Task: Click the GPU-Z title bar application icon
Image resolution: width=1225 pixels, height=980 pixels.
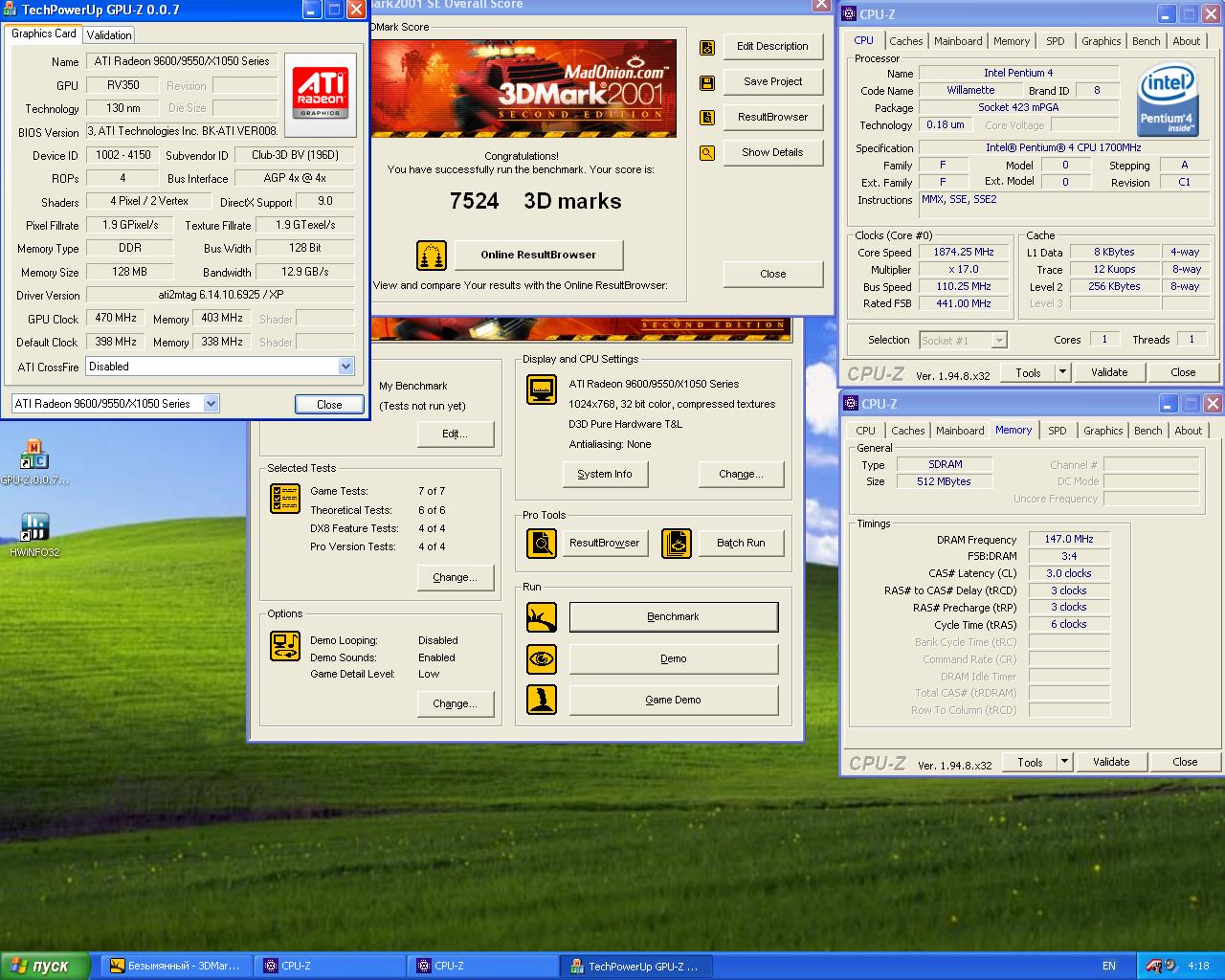Action: [x=11, y=10]
